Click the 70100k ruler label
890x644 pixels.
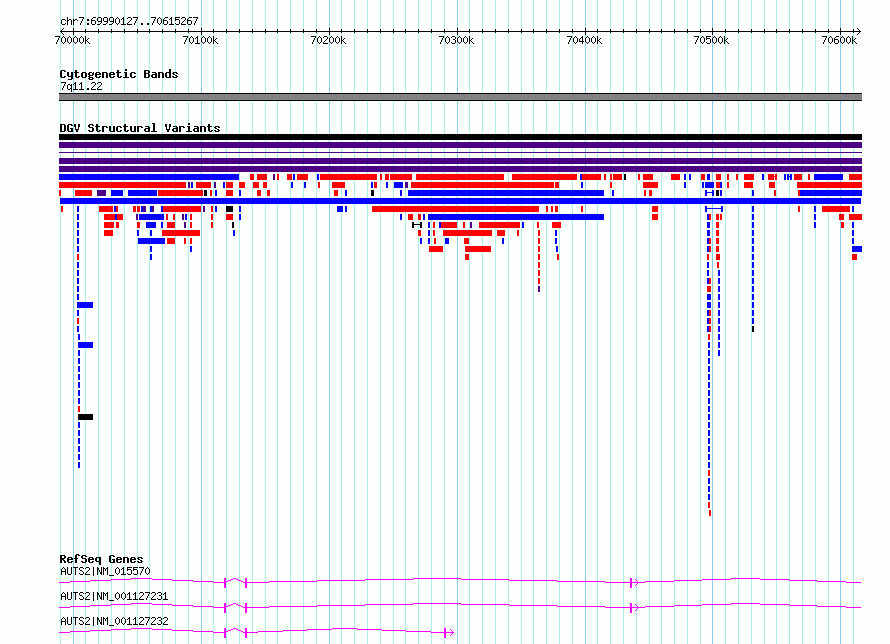(x=200, y=40)
